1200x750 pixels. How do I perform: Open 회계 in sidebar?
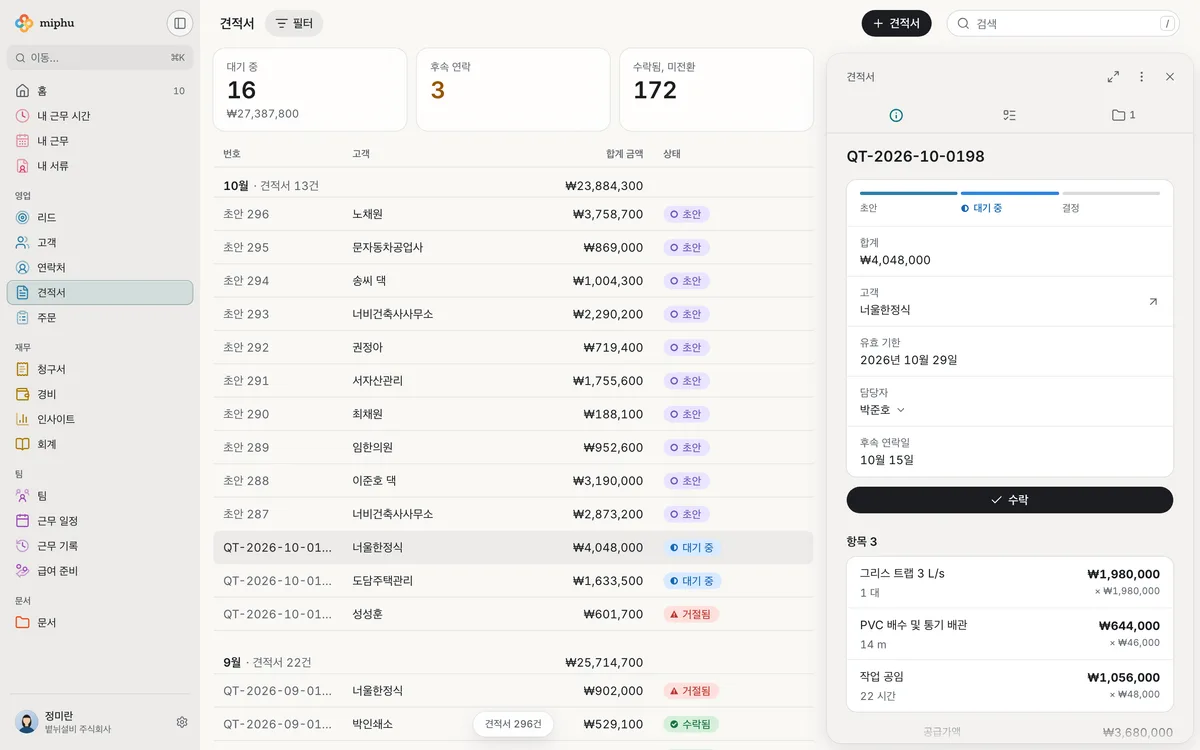click(100, 444)
